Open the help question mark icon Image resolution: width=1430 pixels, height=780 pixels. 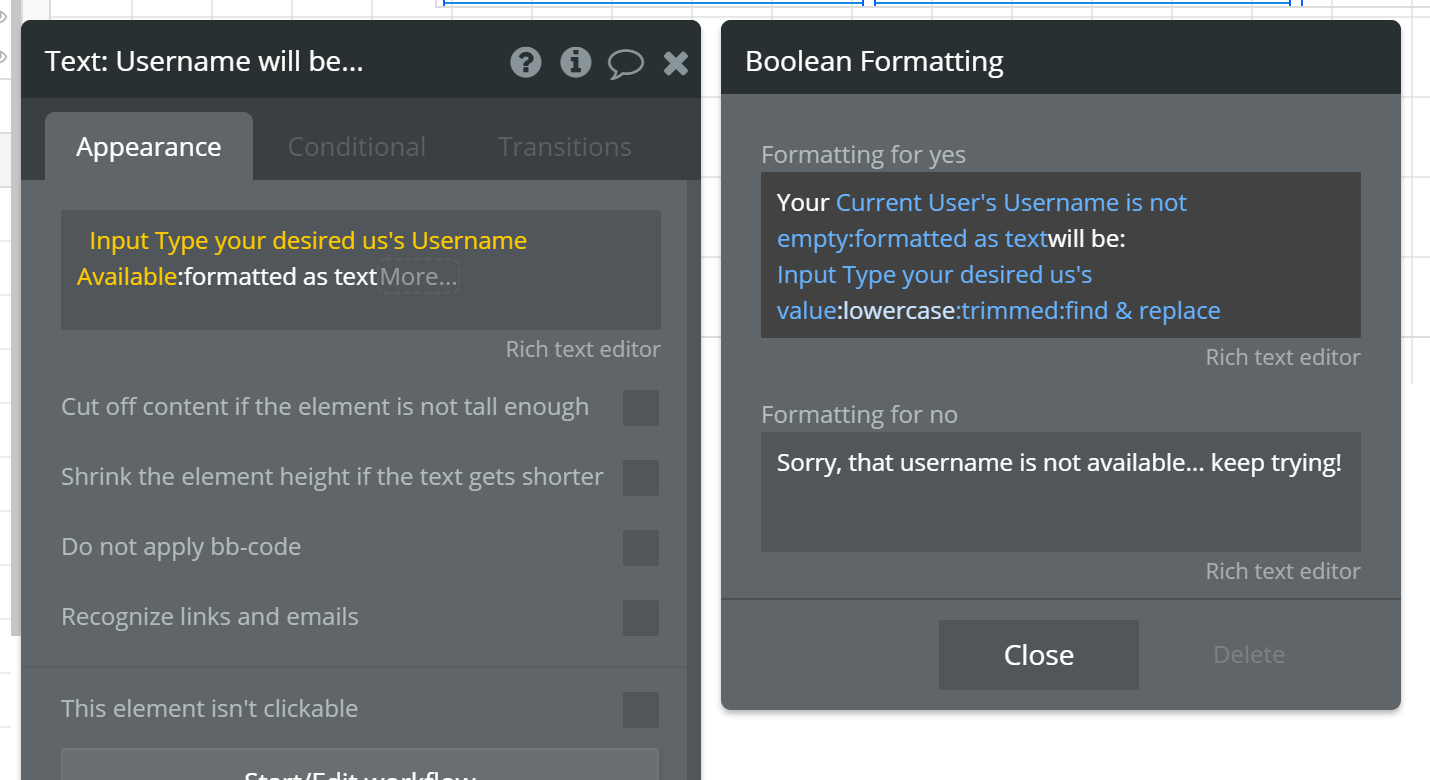(x=525, y=63)
